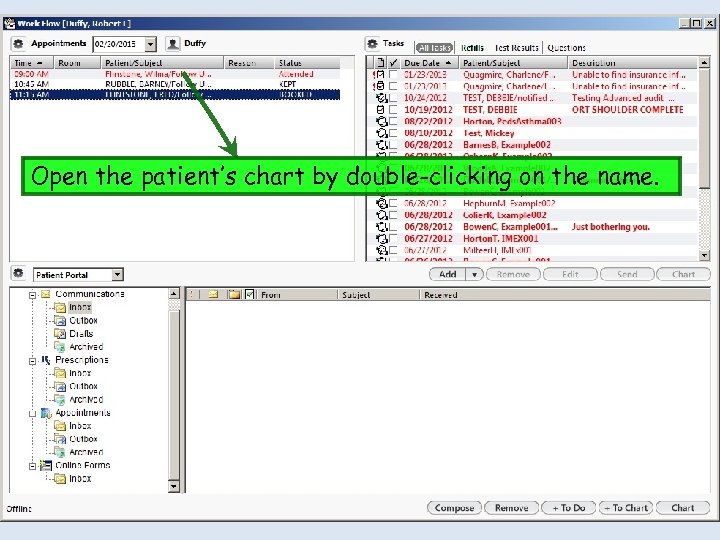Click task icon for HortonT, IMEX001 row
Image resolution: width=720 pixels, height=540 pixels.
[x=382, y=238]
